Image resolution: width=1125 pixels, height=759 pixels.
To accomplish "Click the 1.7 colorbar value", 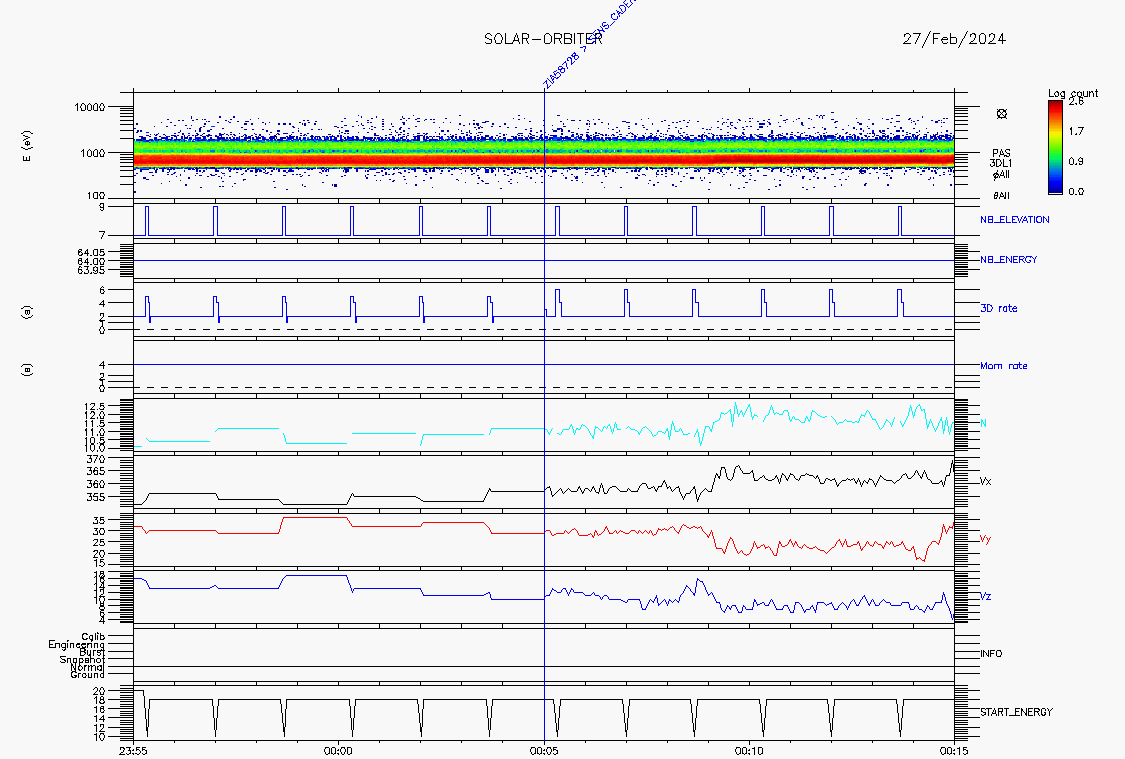I will (1075, 131).
